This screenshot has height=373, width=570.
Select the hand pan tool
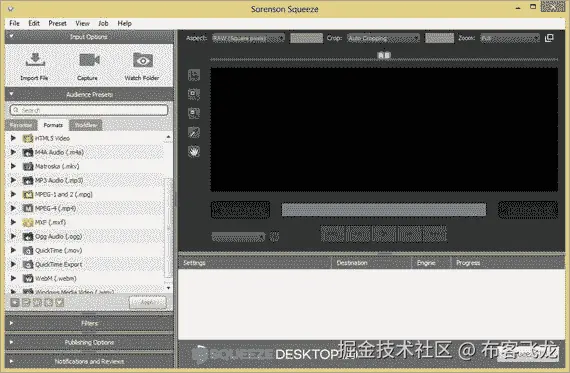pos(194,151)
